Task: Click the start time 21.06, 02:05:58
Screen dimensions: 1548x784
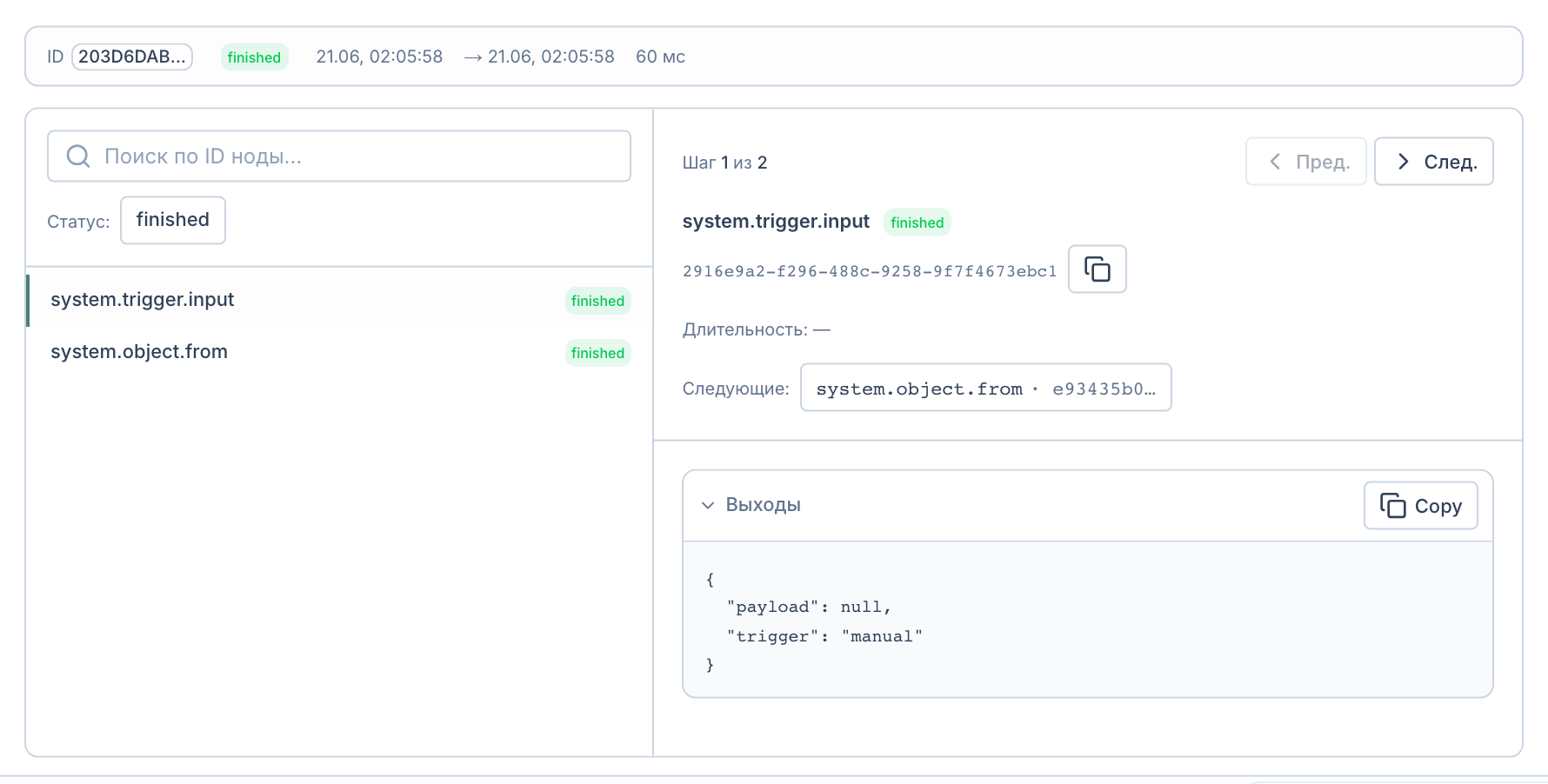Action: 379,56
